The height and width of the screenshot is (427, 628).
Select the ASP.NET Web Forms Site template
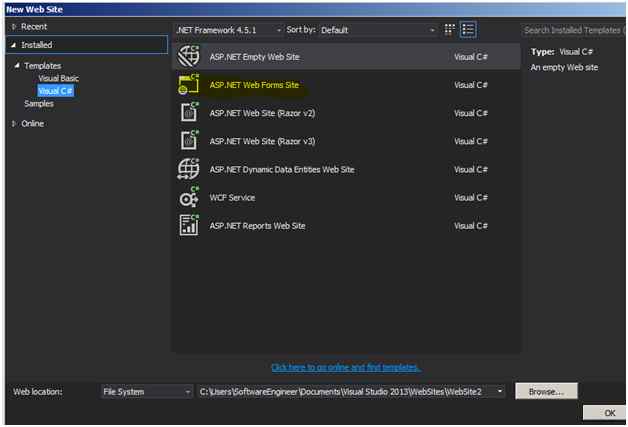pyautogui.click(x=347, y=85)
